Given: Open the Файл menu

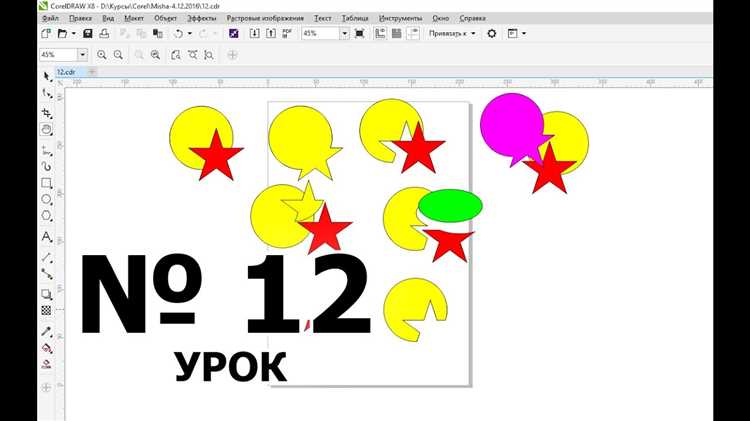Looking at the screenshot, I should pyautogui.click(x=50, y=18).
